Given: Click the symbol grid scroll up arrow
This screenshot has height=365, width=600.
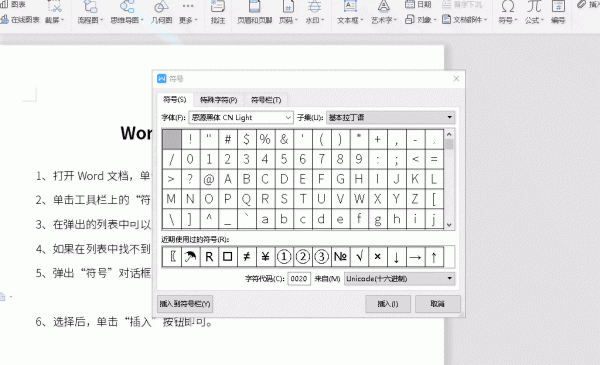Looking at the screenshot, I should tap(449, 134).
